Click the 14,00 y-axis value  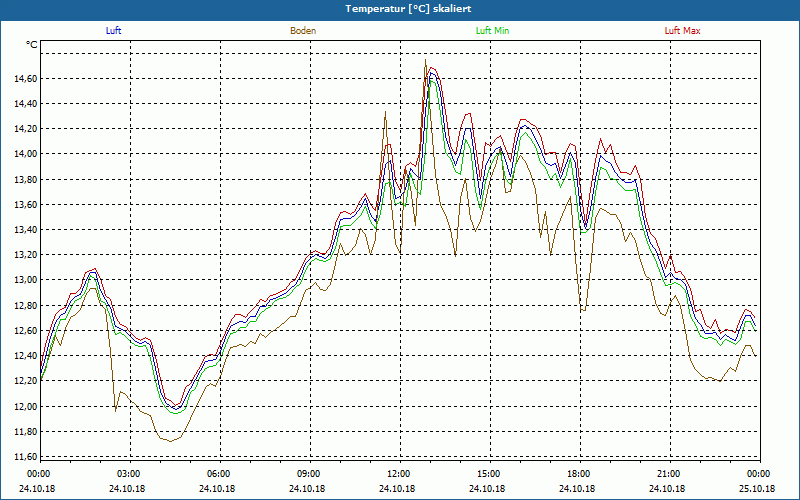coord(24,154)
